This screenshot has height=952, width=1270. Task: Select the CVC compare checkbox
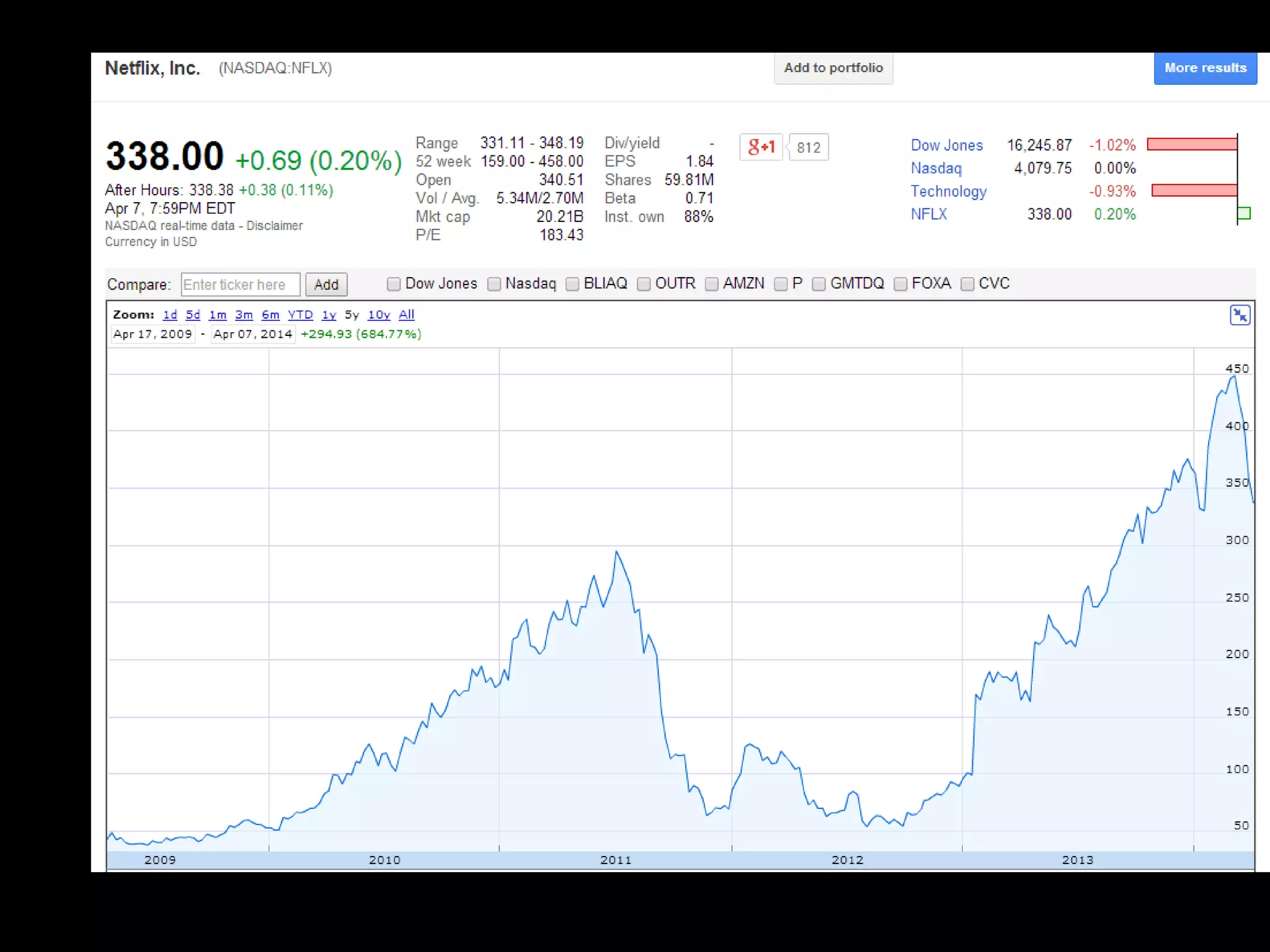point(967,284)
